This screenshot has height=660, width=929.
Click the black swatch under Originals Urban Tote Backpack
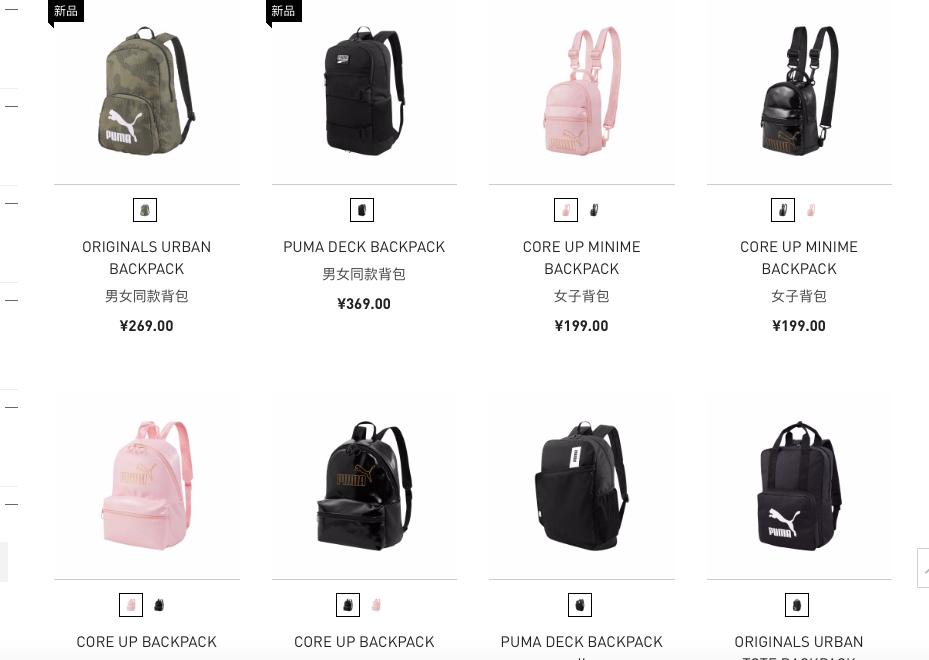pos(797,605)
